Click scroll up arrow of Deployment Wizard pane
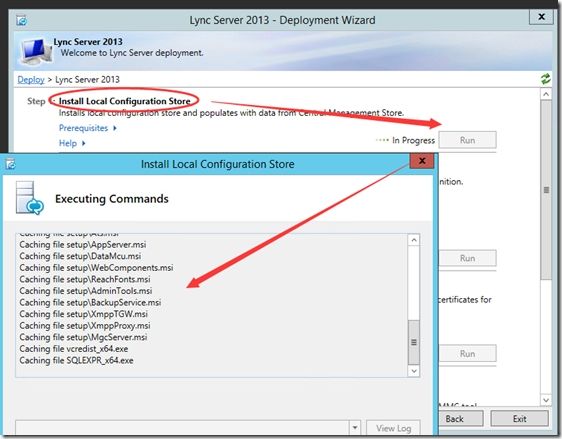This screenshot has width=562, height=439. (546, 94)
